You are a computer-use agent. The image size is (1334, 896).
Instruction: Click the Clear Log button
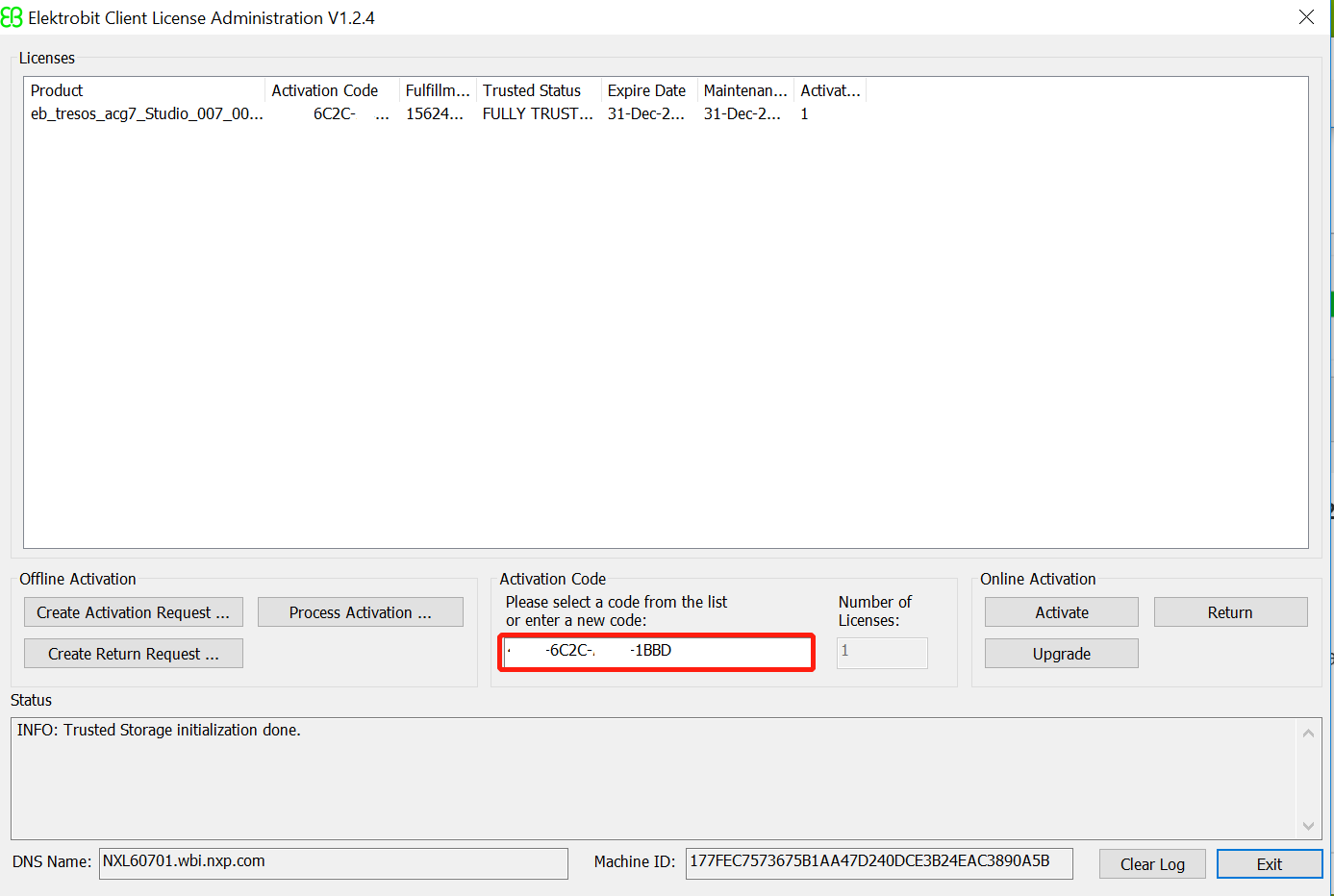(1152, 864)
